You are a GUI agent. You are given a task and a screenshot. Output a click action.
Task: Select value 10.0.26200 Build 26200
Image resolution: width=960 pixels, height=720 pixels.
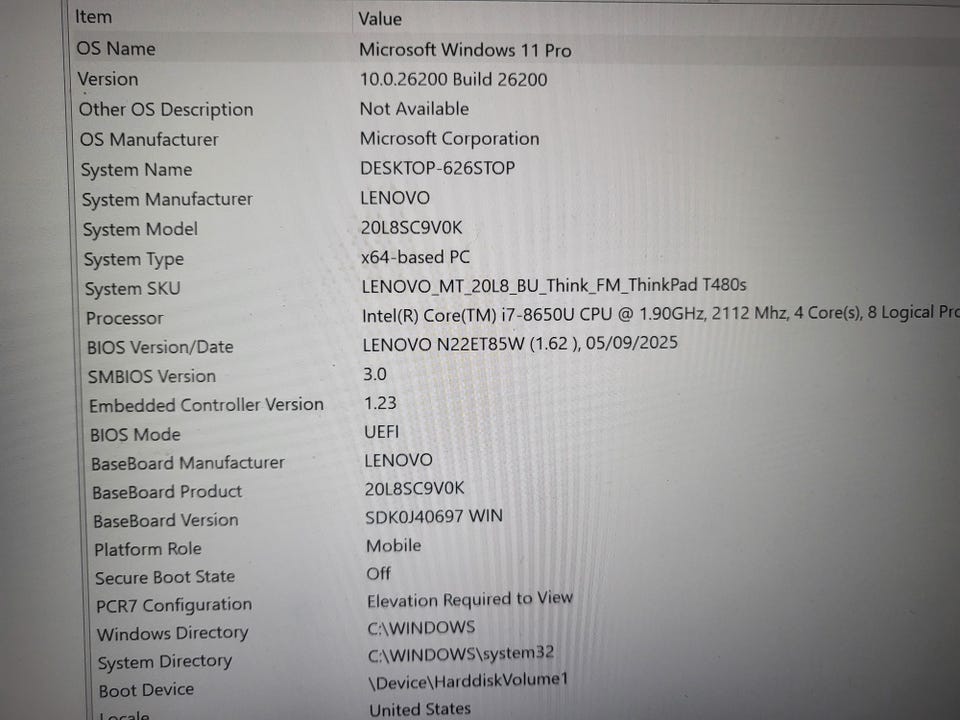click(454, 80)
